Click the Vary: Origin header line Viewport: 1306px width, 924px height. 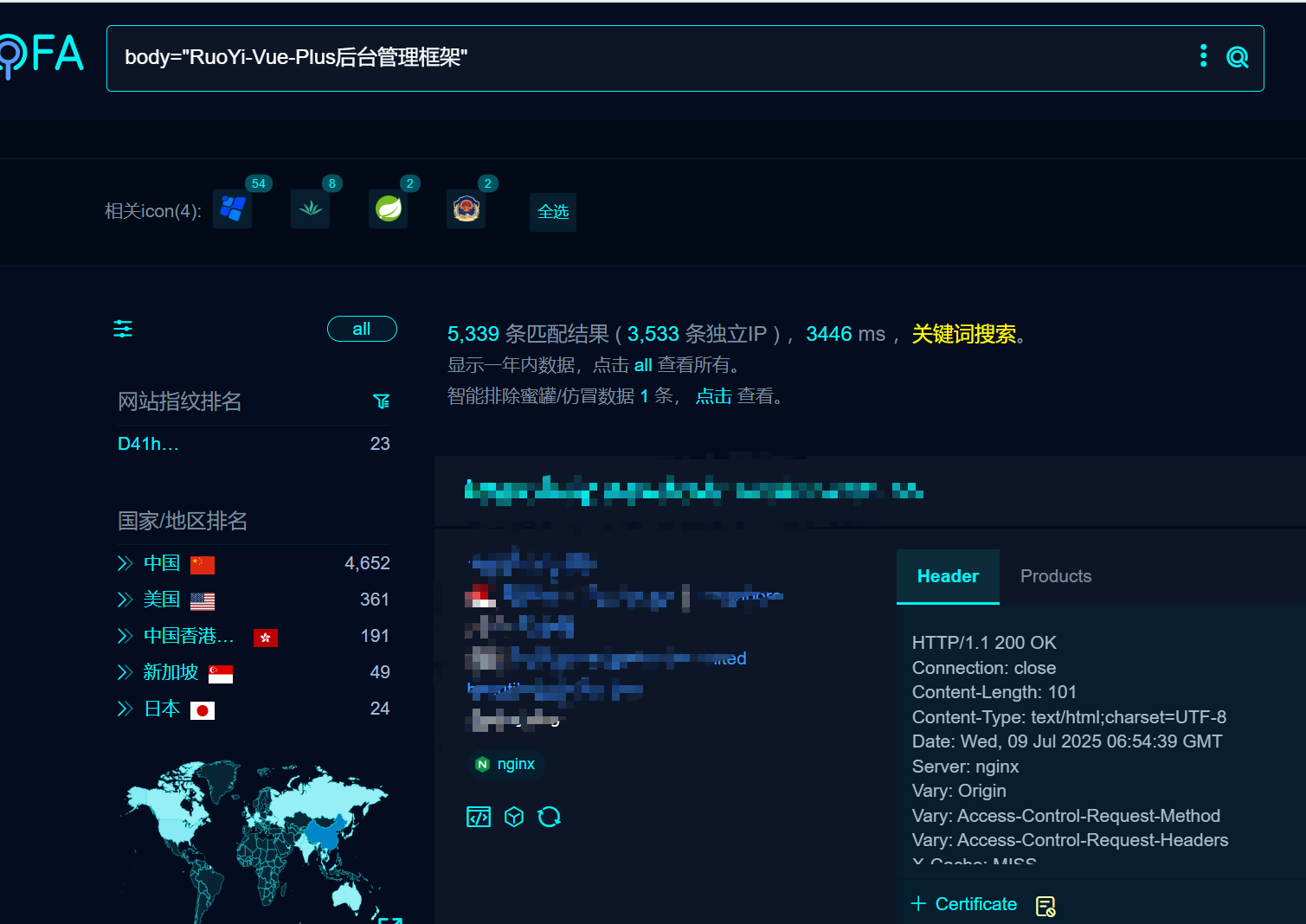(x=959, y=791)
